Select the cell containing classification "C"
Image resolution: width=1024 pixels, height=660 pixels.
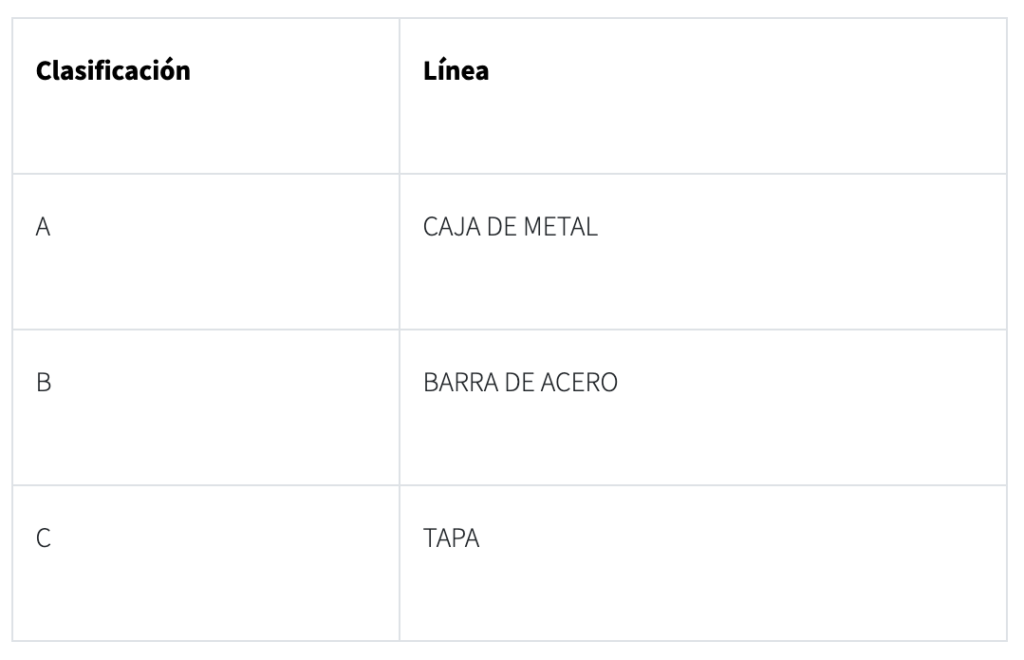43,539
